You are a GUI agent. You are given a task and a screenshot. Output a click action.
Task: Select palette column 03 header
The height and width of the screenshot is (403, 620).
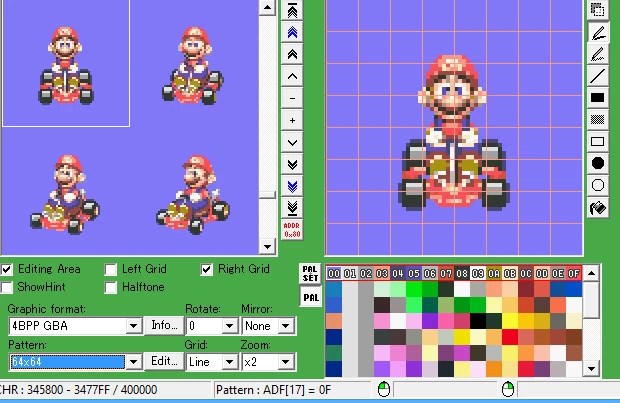tap(382, 273)
